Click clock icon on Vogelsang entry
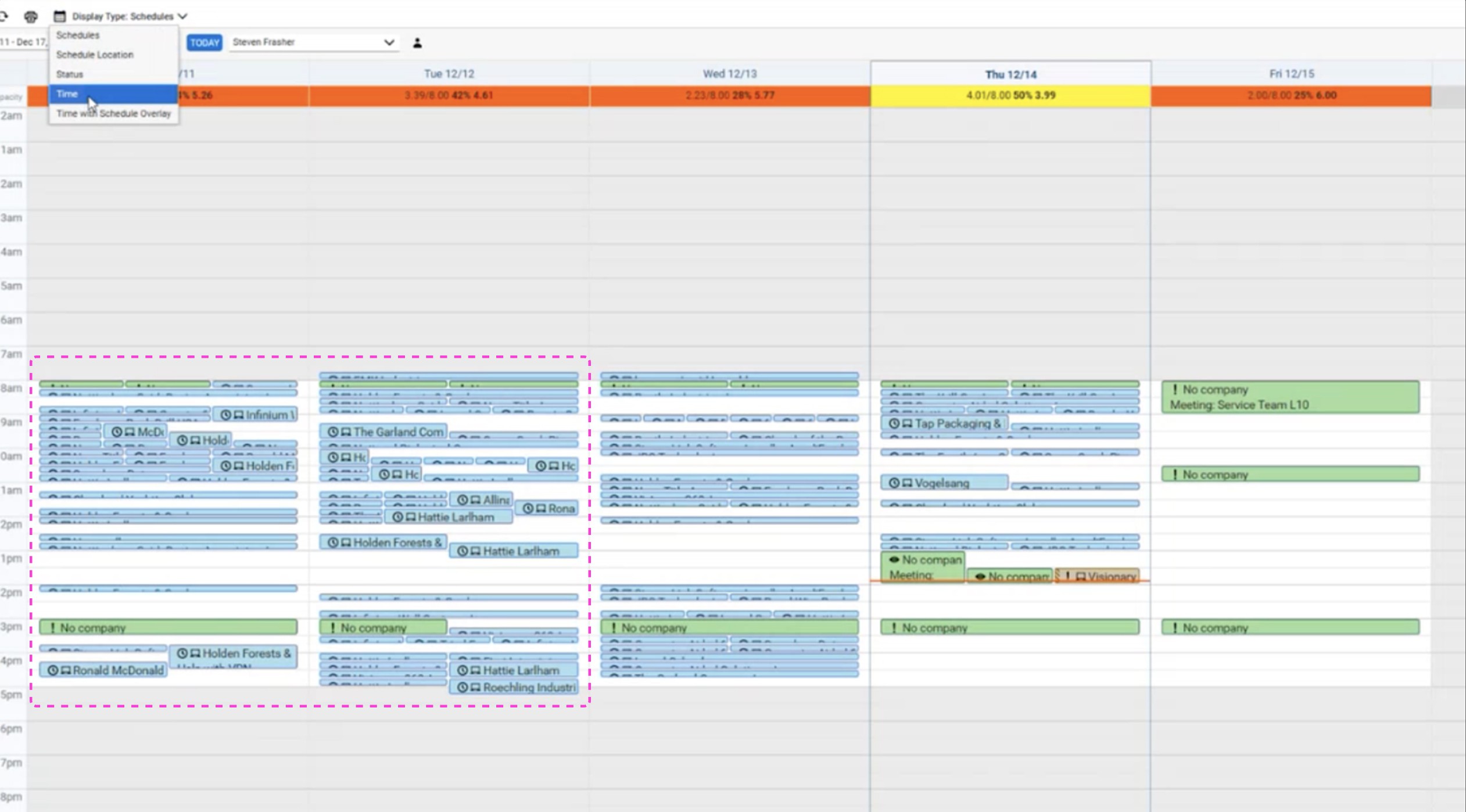The image size is (1466, 812). (894, 483)
